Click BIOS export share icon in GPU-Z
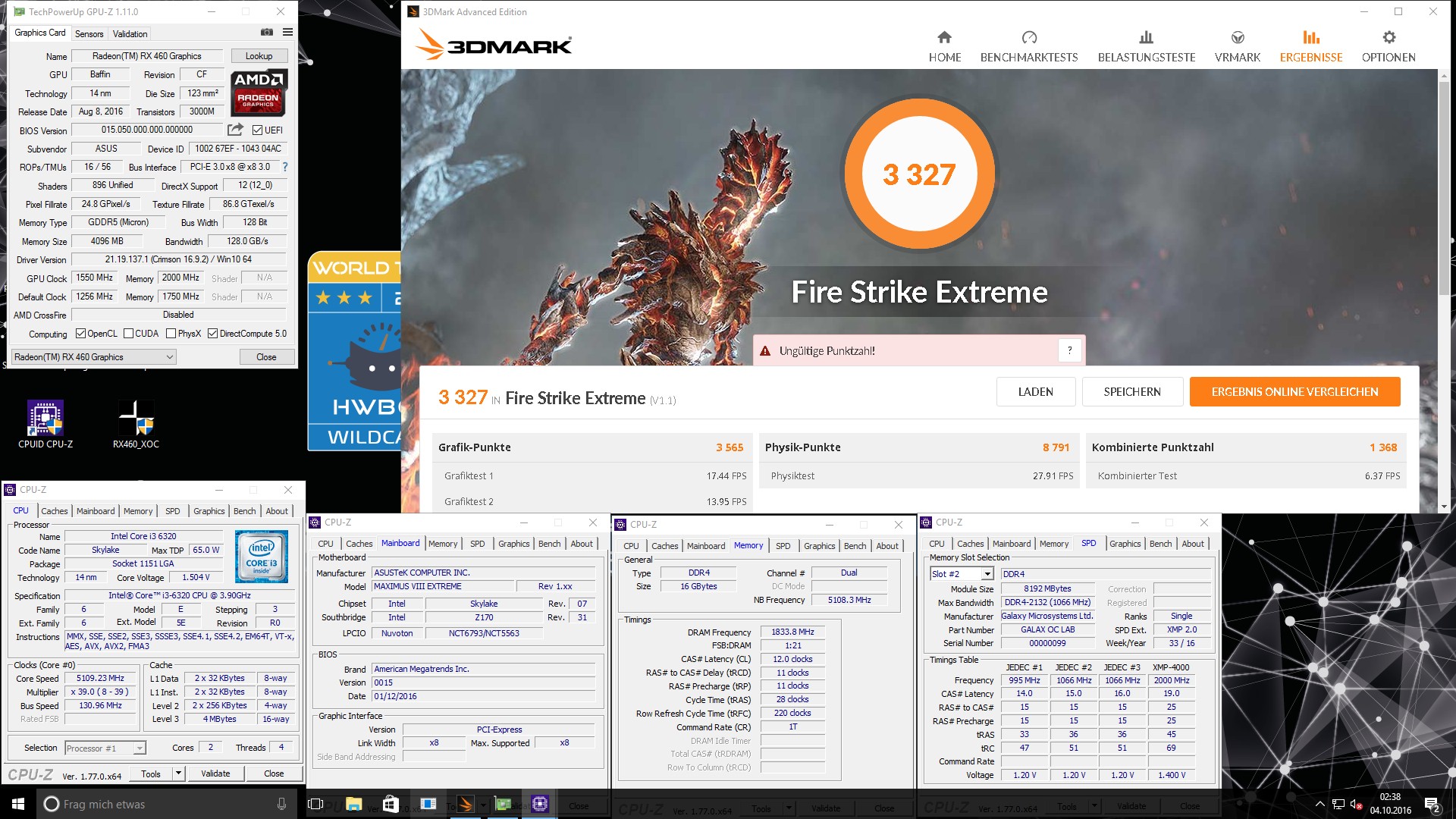 [236, 130]
